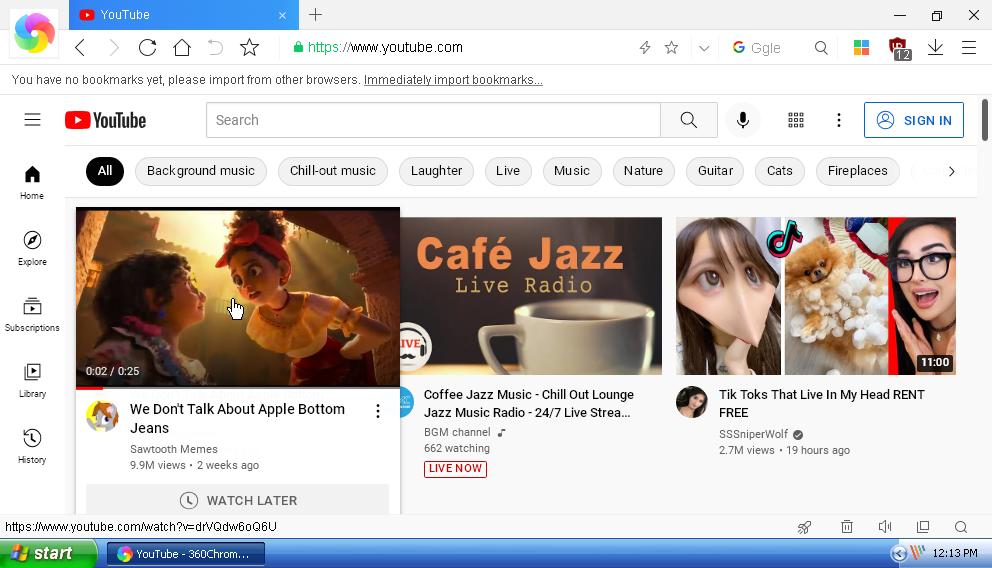The image size is (992, 568).
Task: Open Library in sidebar
Action: 32,381
